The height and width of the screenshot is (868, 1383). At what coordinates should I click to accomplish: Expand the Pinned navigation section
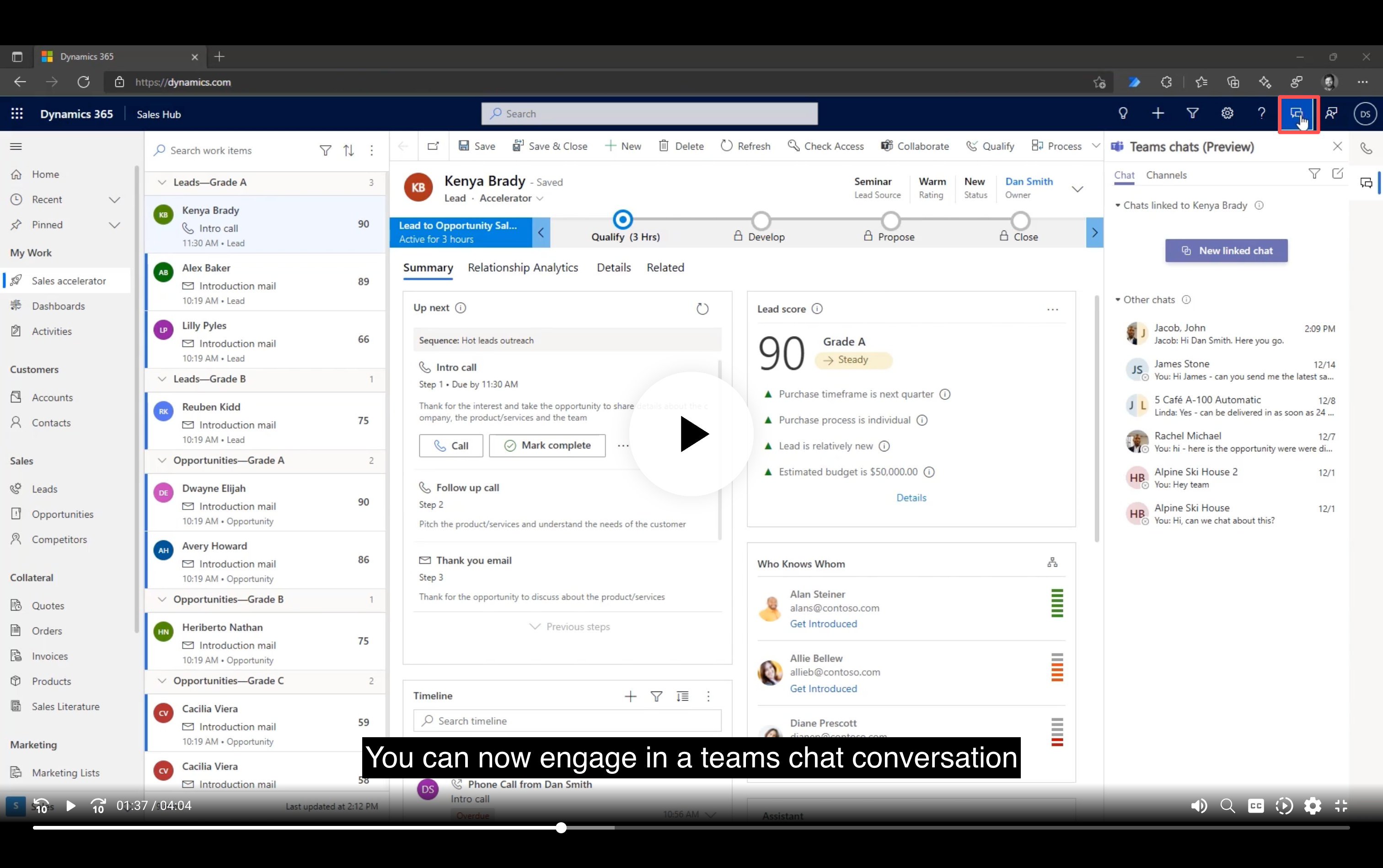click(x=115, y=225)
